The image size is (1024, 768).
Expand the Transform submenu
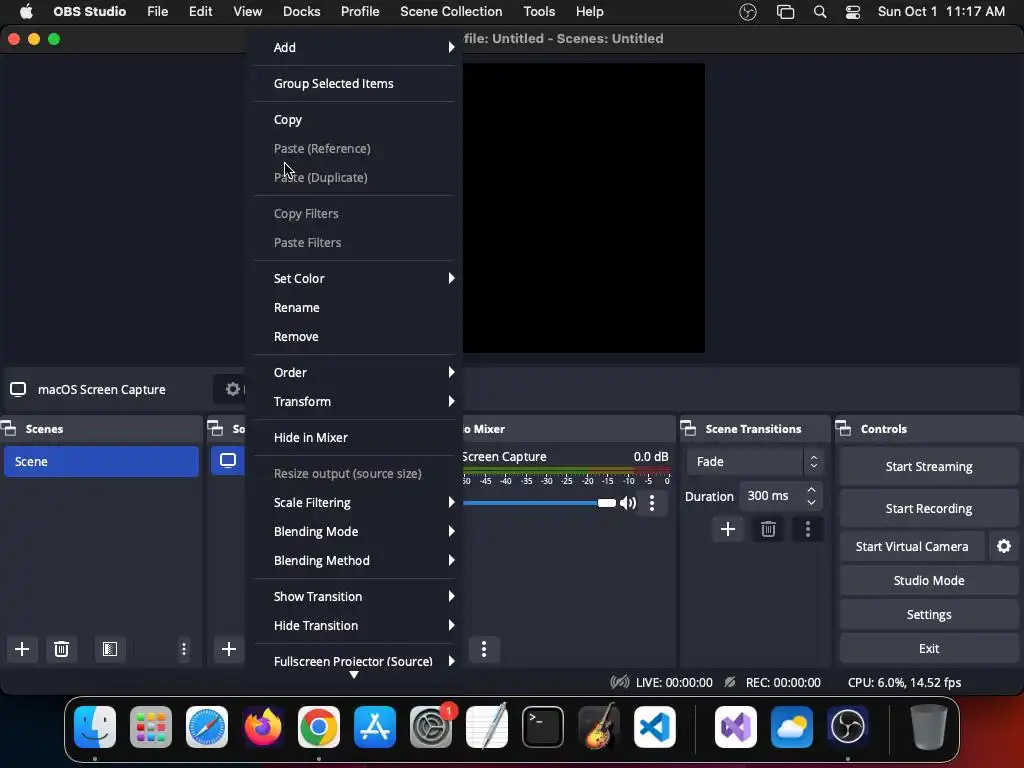click(x=354, y=401)
